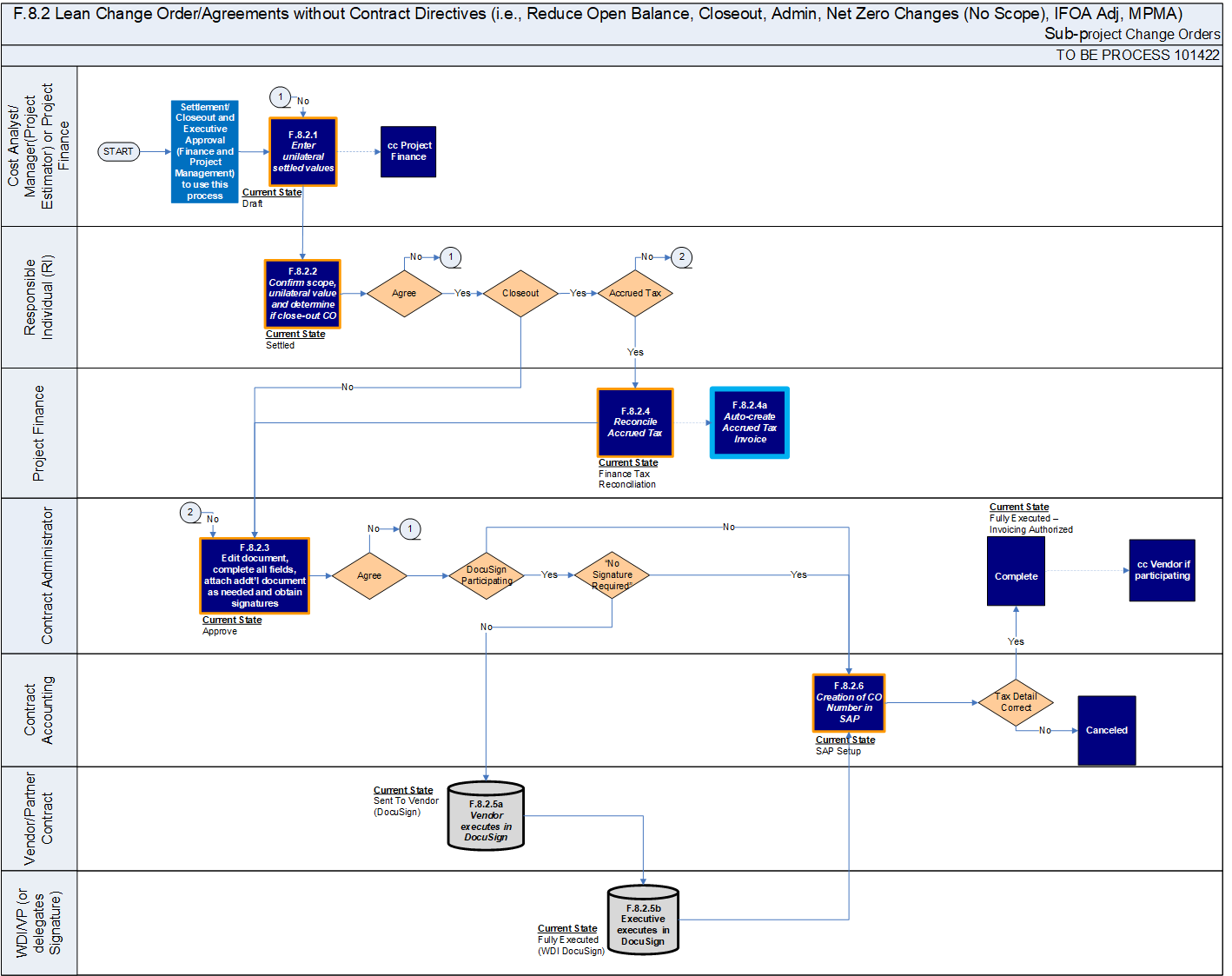The height and width of the screenshot is (976, 1232).
Task: Click the Accrued Tax decision diamond
Action: coord(635,294)
